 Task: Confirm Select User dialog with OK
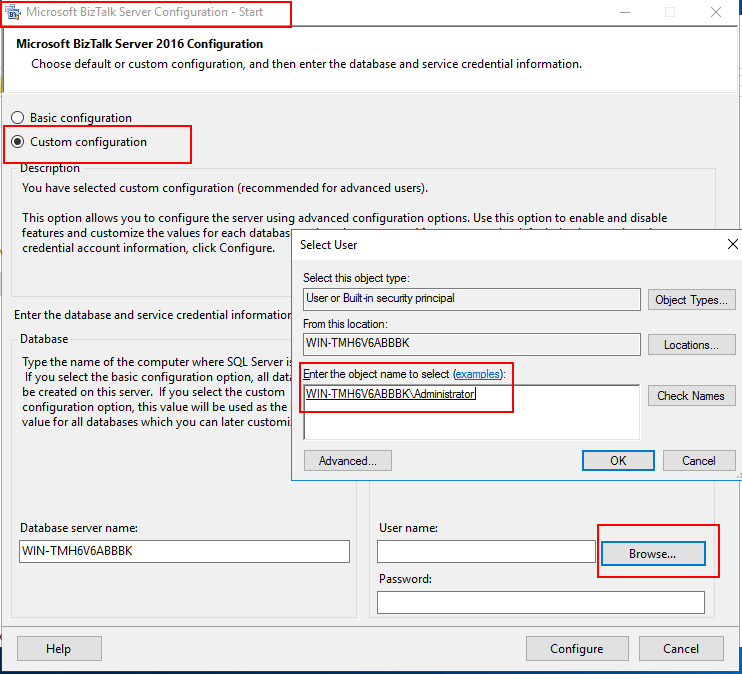point(618,461)
